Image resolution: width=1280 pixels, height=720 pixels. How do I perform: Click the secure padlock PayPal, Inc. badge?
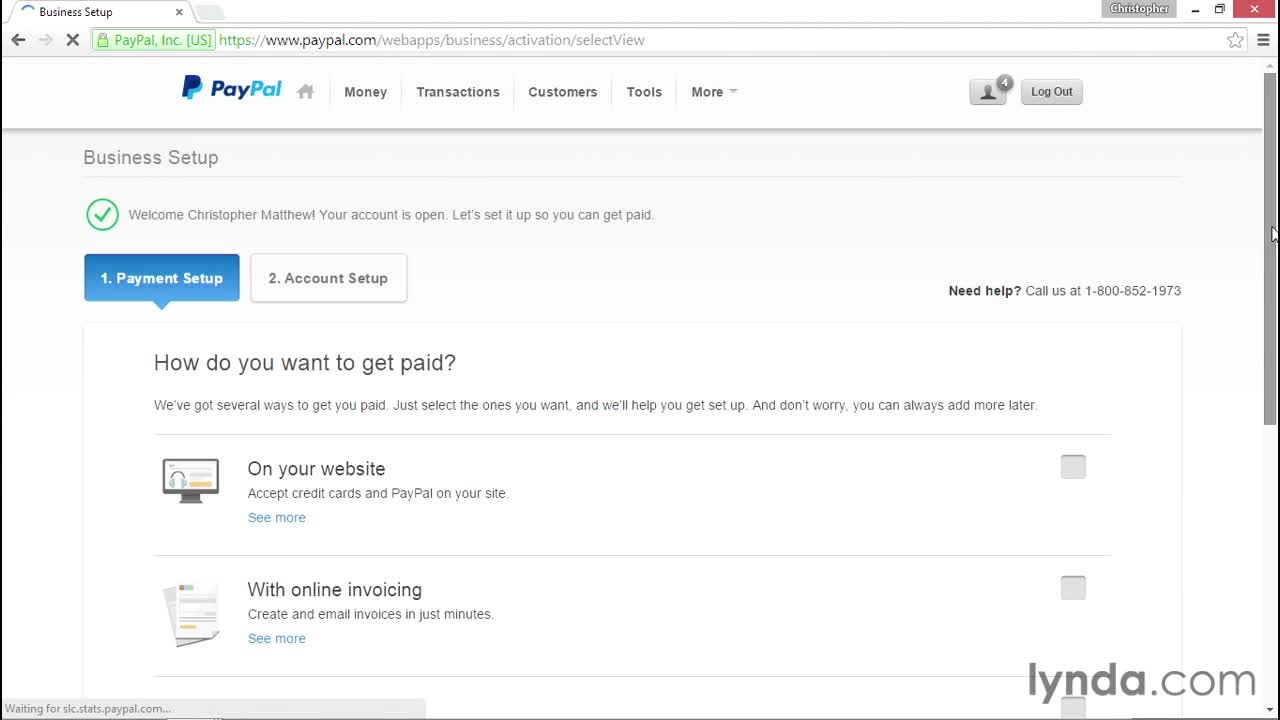[x=154, y=40]
